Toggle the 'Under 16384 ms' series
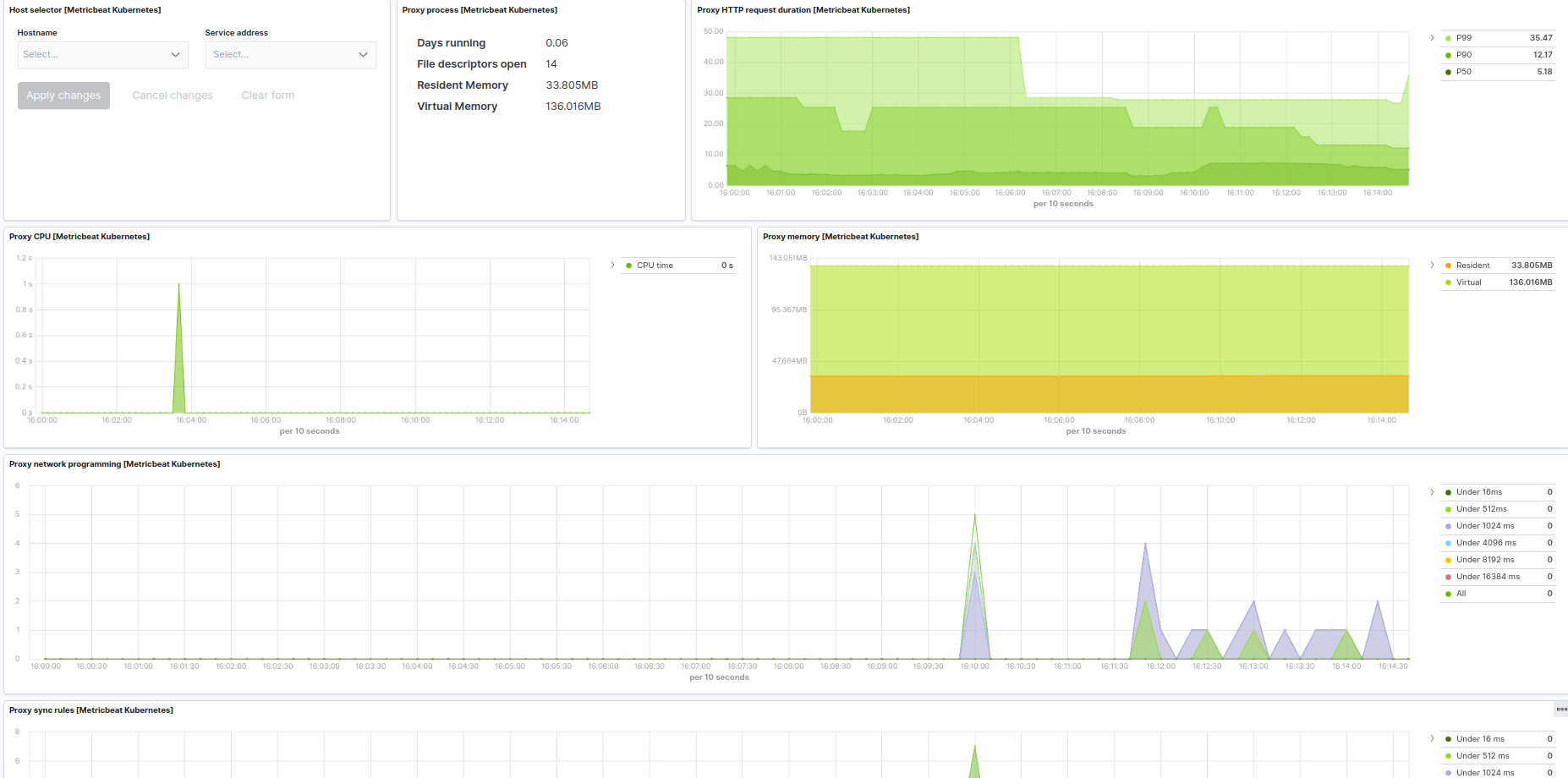This screenshot has width=1568, height=778. click(x=1449, y=576)
